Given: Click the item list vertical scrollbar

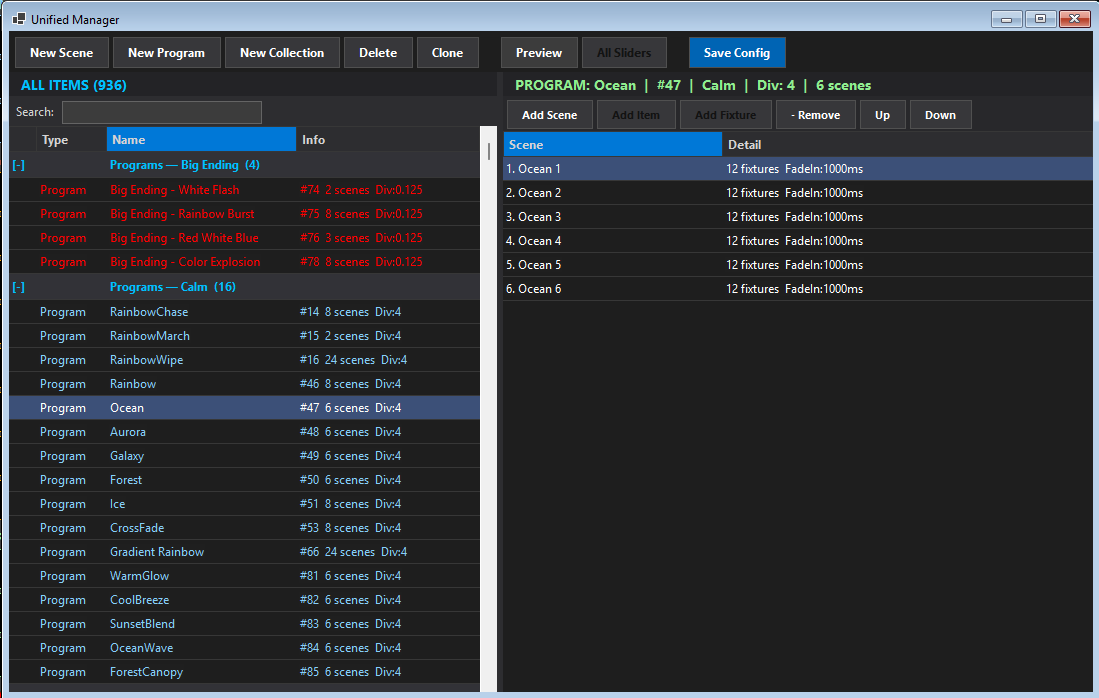Looking at the screenshot, I should pyautogui.click(x=489, y=400).
